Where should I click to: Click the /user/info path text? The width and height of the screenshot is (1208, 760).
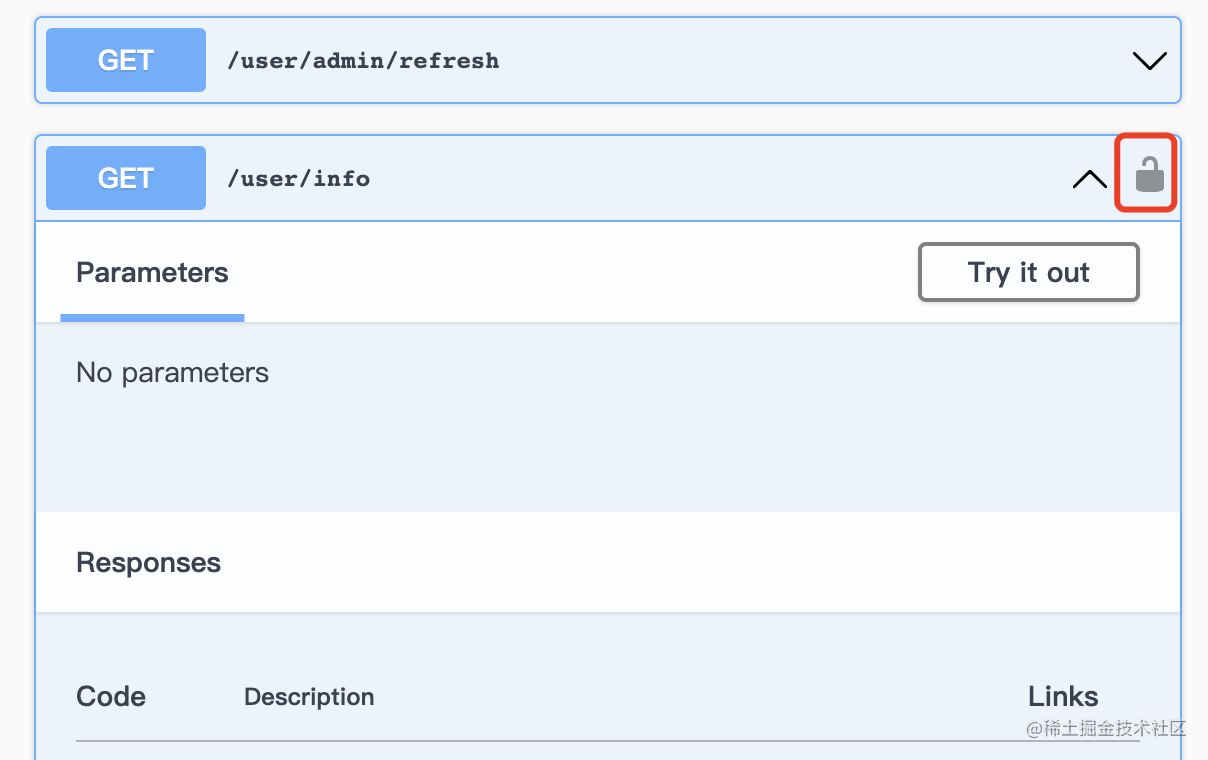[299, 179]
